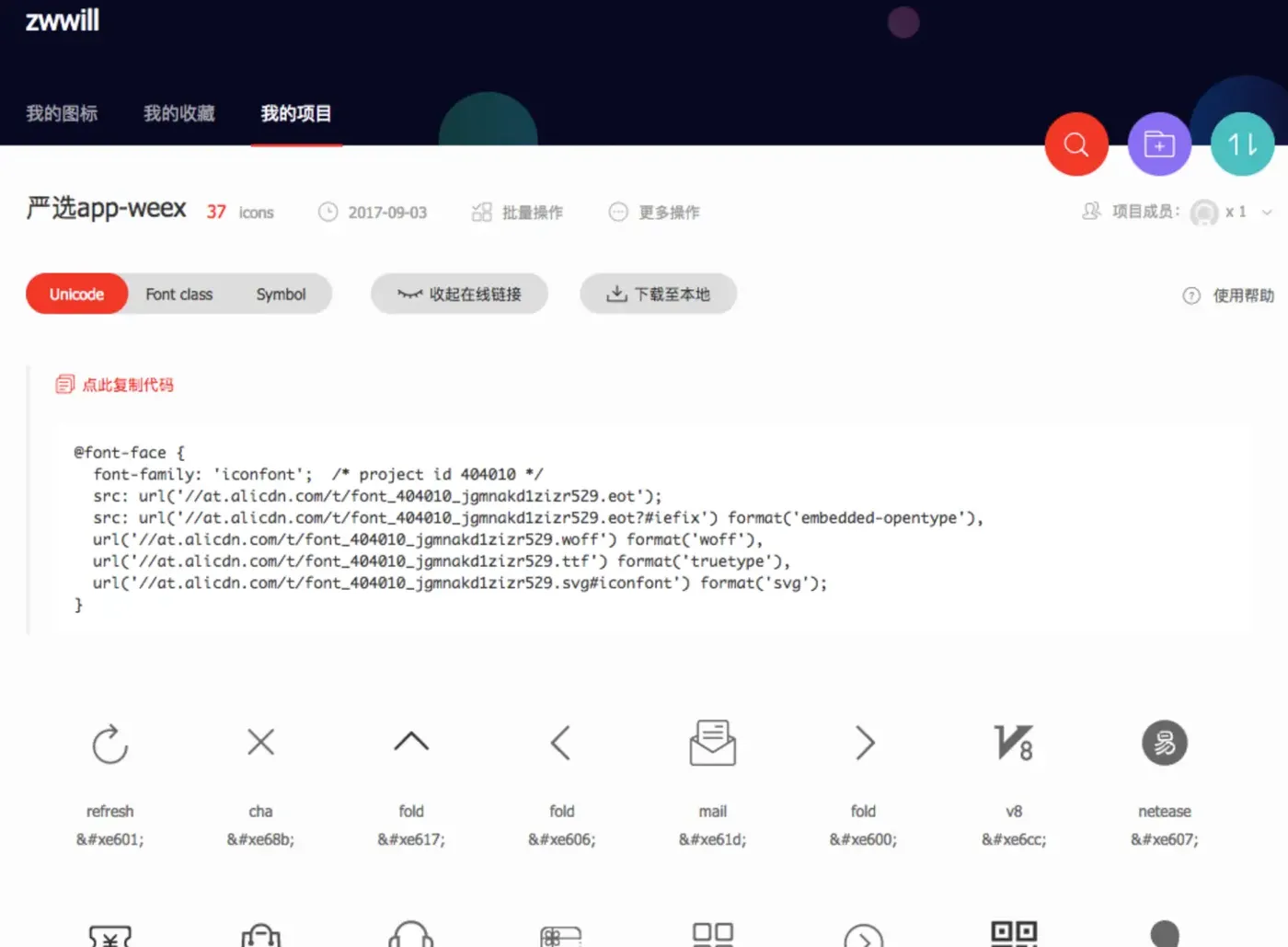Click 收起在线链接 button

click(x=459, y=294)
